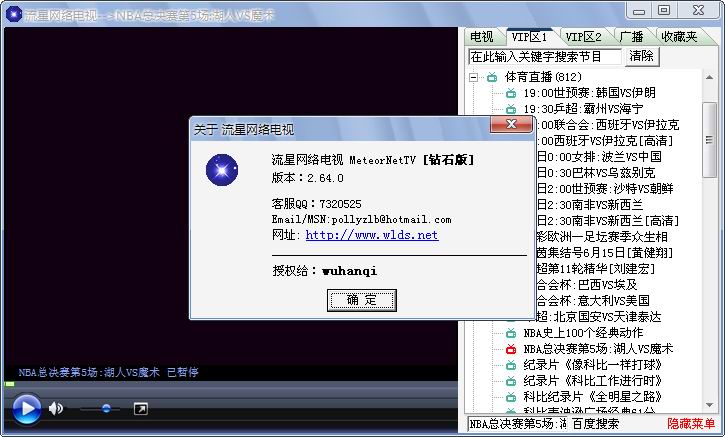
Task: Collapse the 体育直播 tree node
Action: click(473, 77)
